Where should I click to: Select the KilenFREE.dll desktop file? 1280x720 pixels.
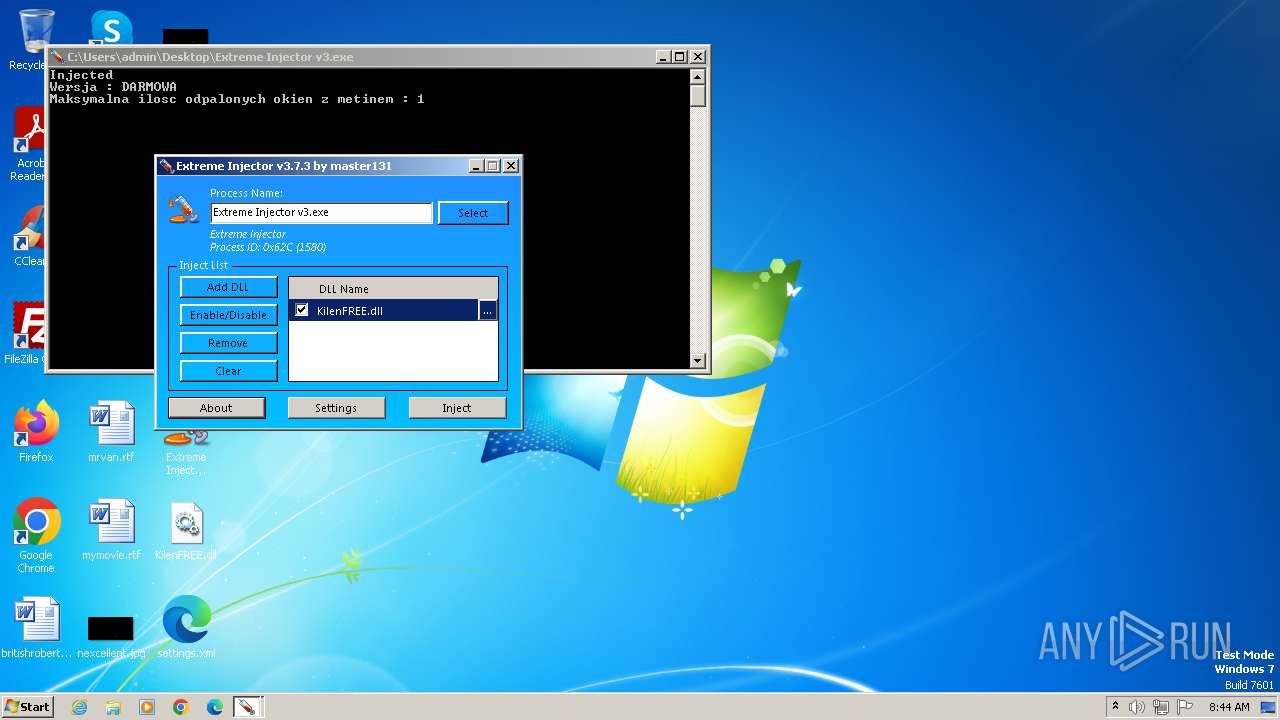point(186,530)
